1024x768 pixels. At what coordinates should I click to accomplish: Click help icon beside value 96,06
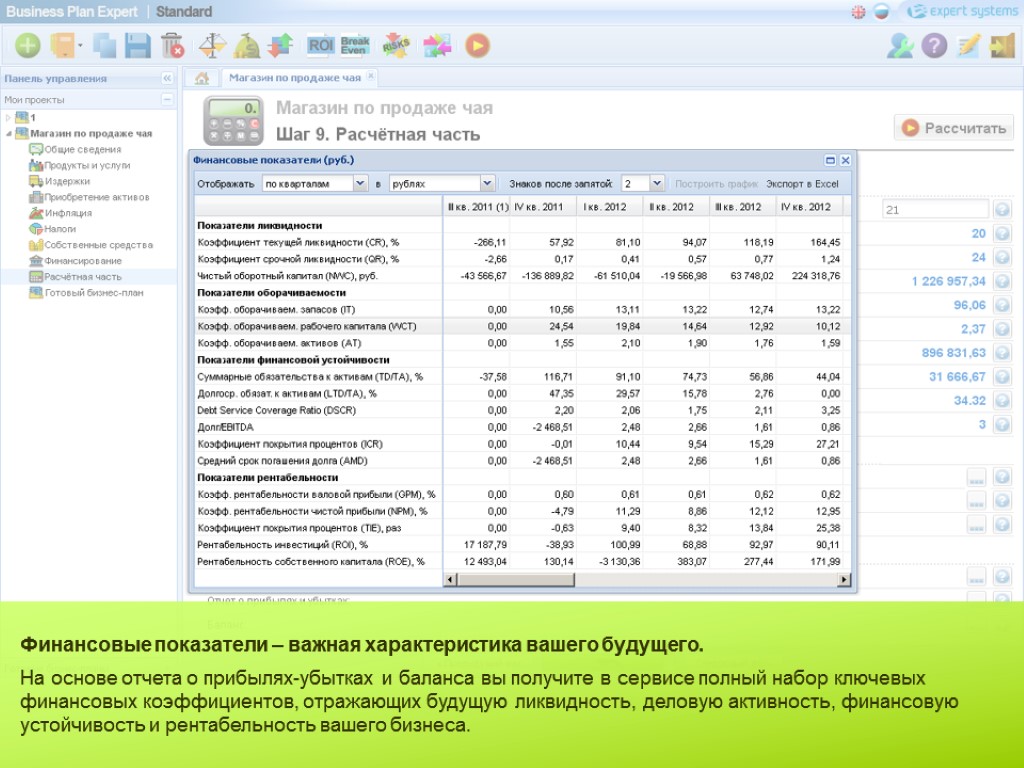[x=1002, y=305]
